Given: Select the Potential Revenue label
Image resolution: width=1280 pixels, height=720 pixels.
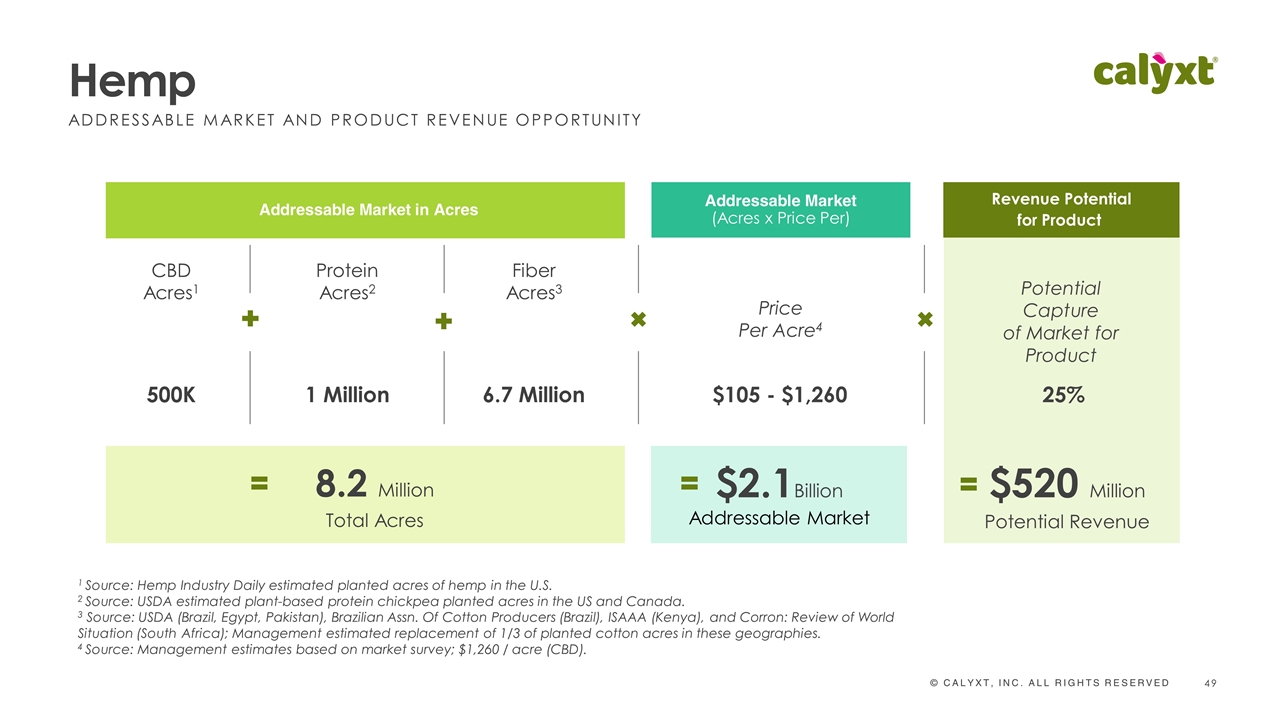Looking at the screenshot, I should (1067, 522).
